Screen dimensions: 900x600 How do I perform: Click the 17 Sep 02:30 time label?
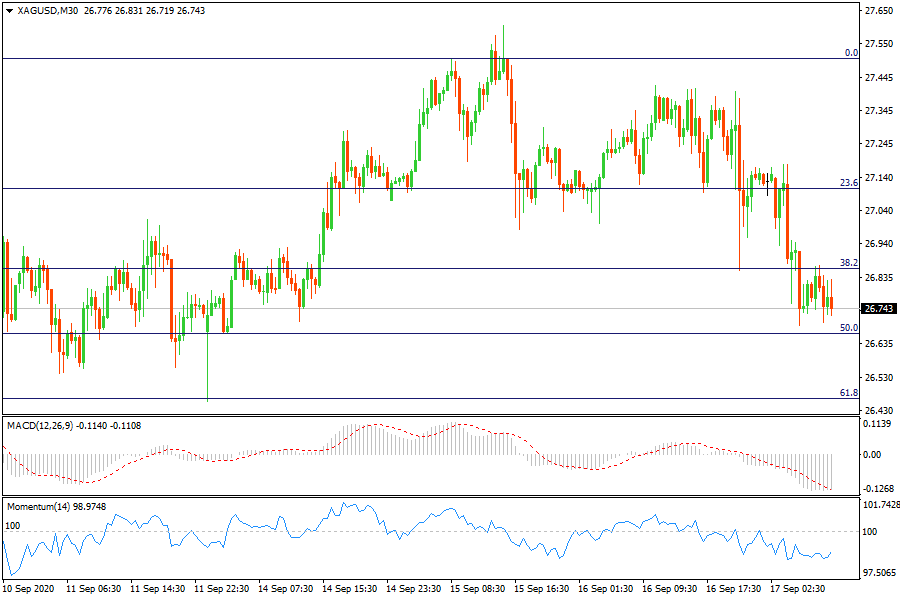tap(798, 590)
